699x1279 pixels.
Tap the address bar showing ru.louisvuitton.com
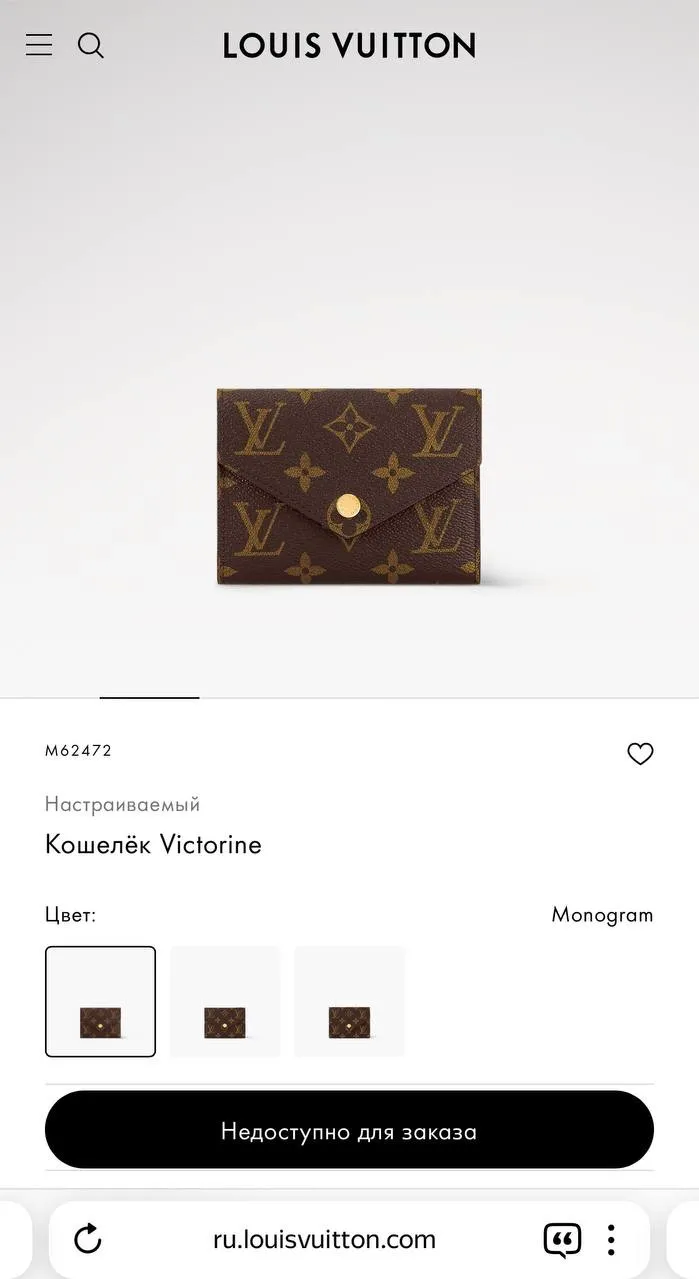click(325, 1240)
